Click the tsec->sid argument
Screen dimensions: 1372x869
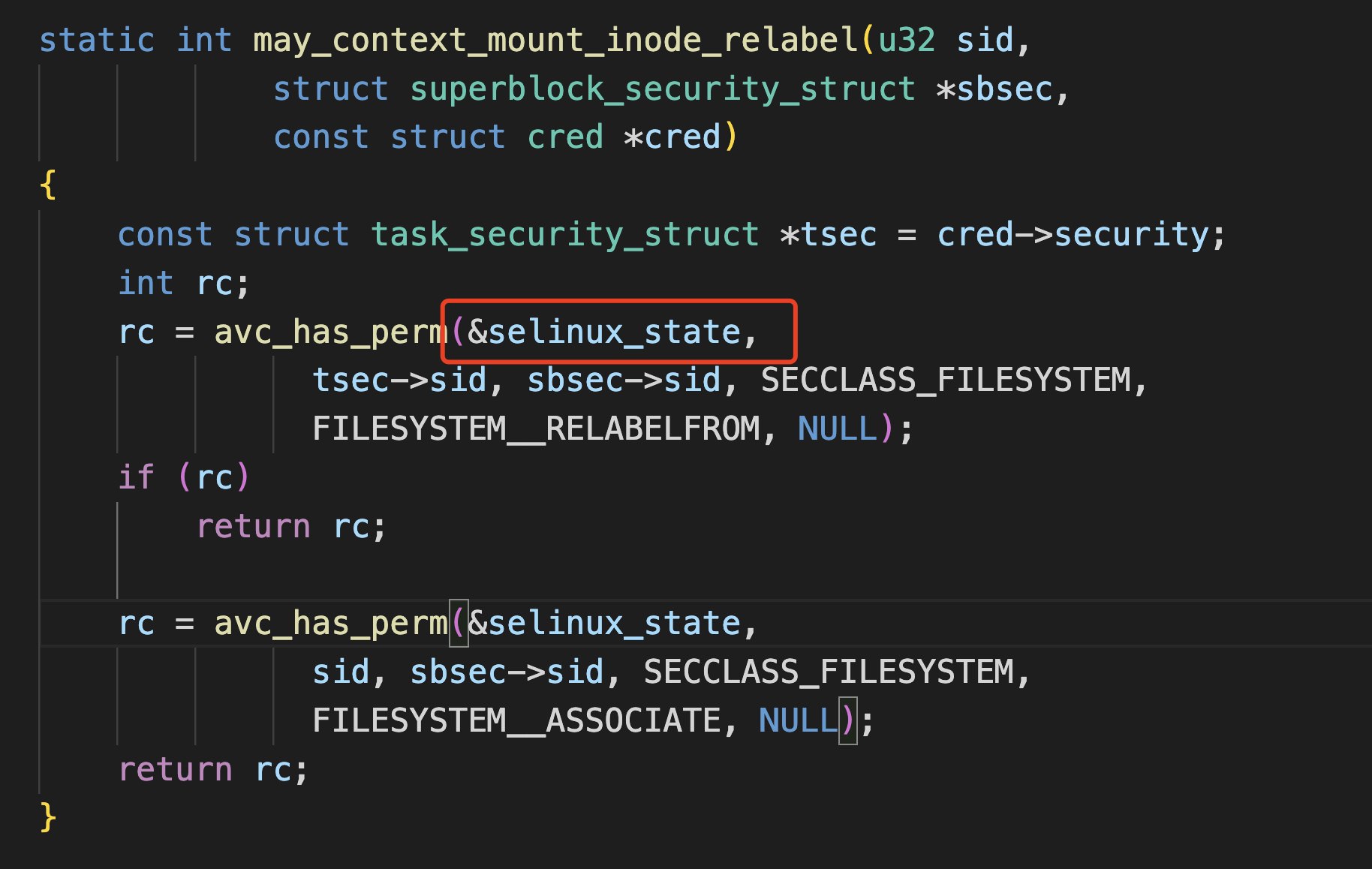point(399,380)
